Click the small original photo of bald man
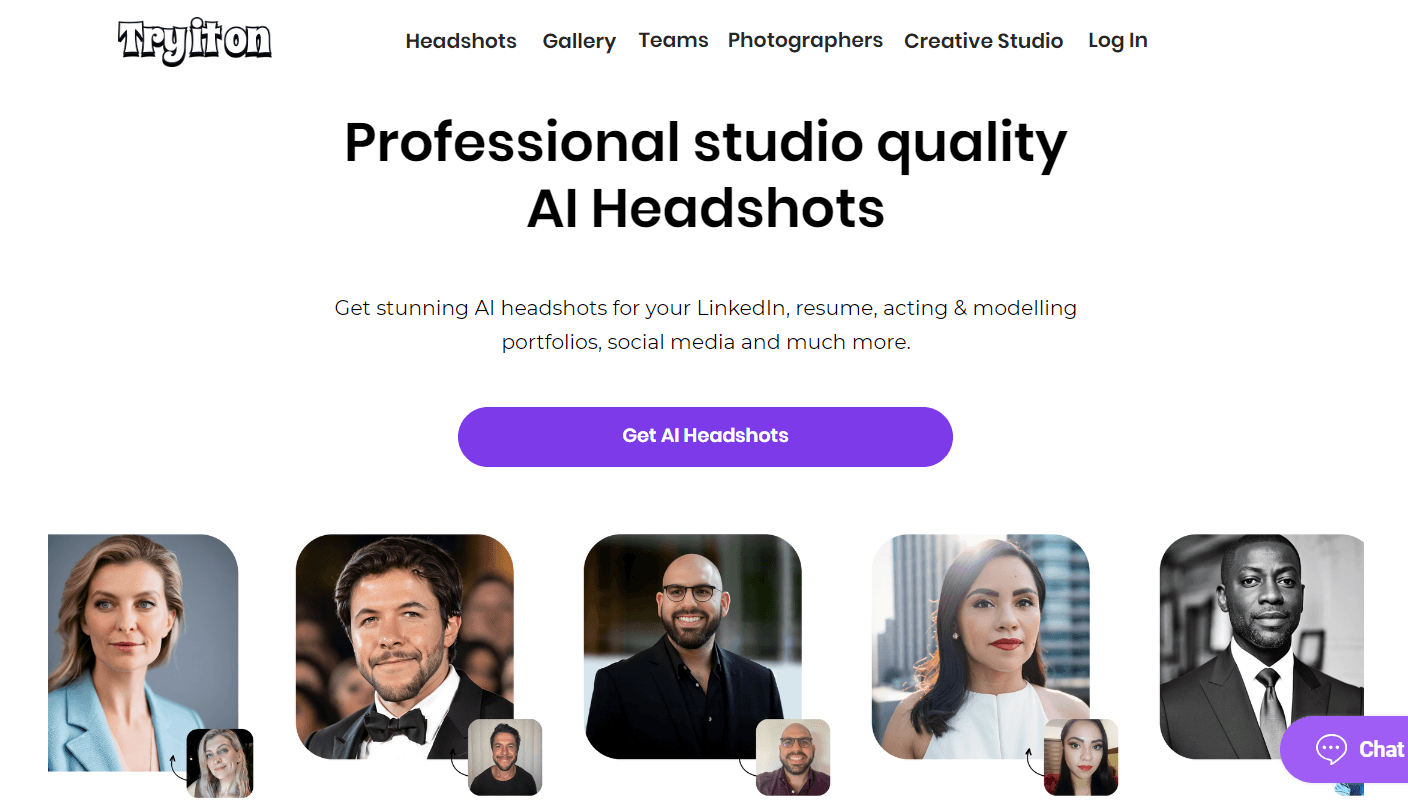Viewport: 1408px width, 803px height. [x=793, y=757]
